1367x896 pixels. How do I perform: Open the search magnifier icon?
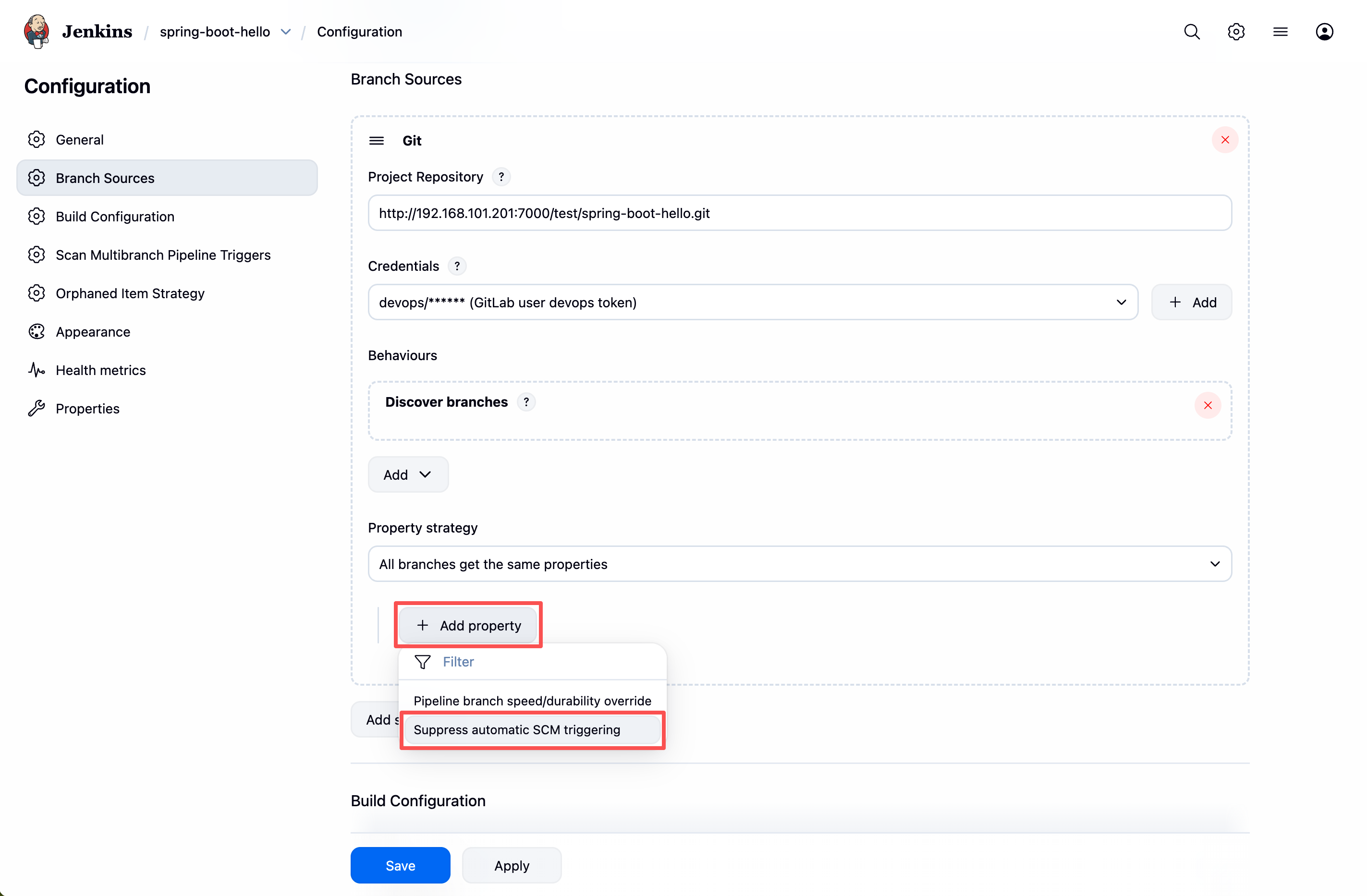point(1192,32)
